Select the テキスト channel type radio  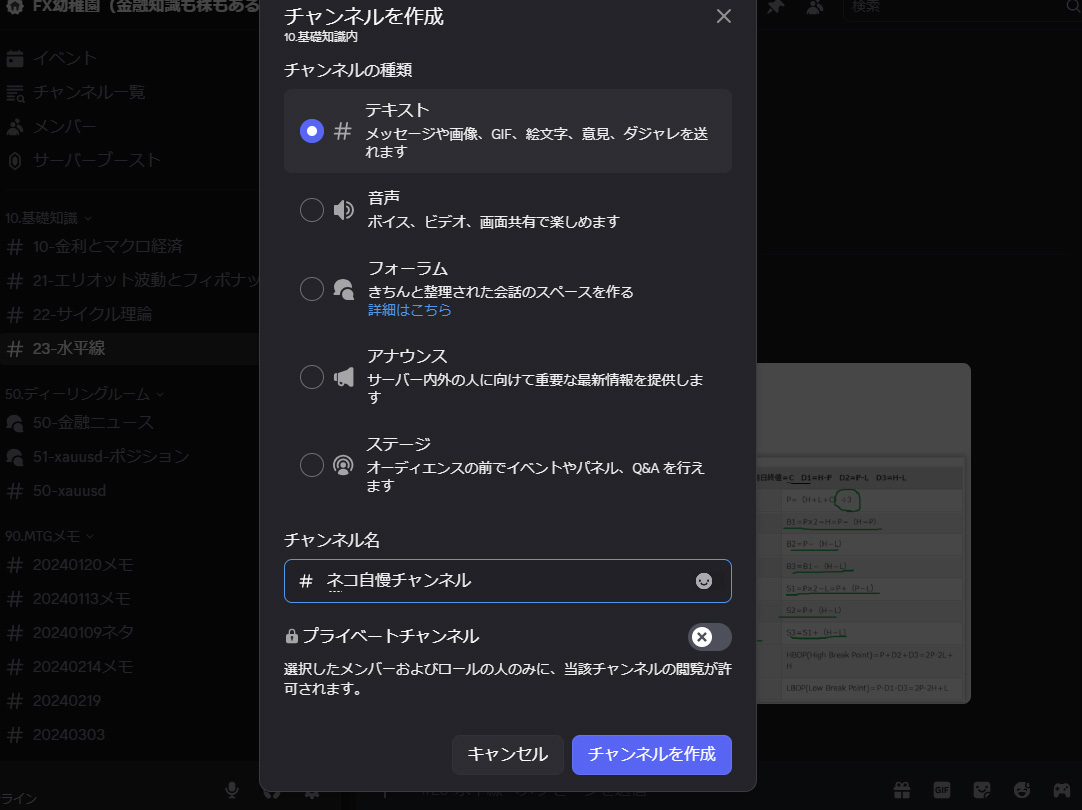click(x=312, y=131)
